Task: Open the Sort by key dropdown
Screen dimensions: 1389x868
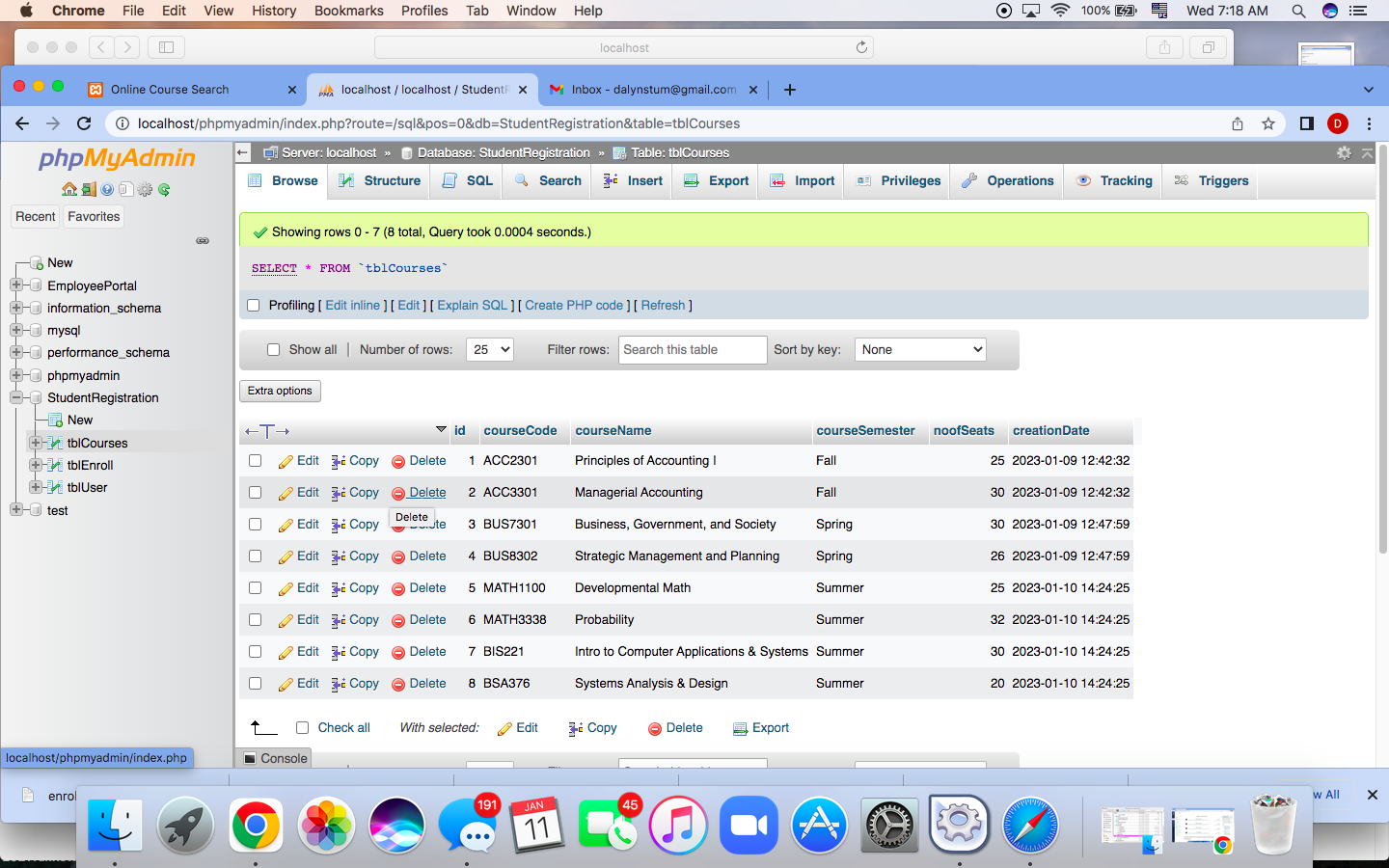Action: click(919, 349)
